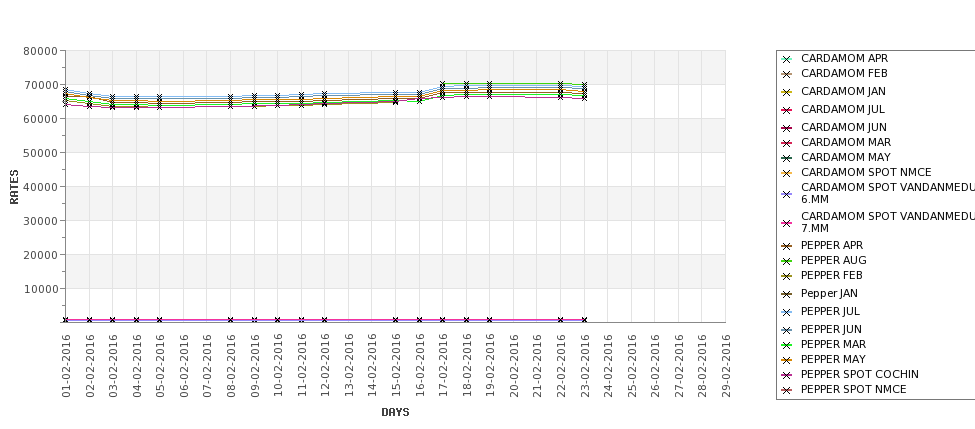
Task: Select the PEPPER JUN legend label
Action: point(831,330)
